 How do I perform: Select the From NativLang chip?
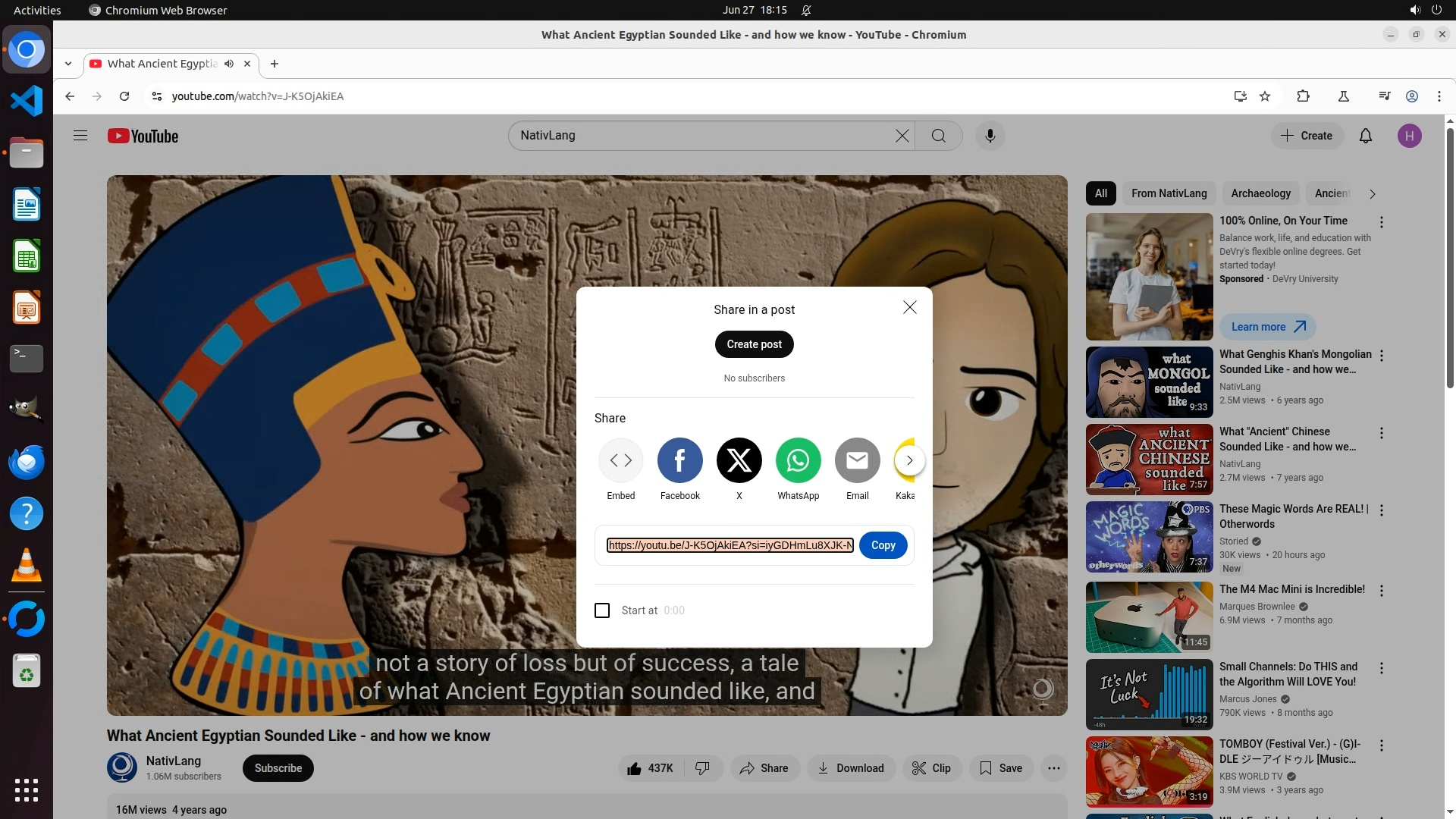1169,193
